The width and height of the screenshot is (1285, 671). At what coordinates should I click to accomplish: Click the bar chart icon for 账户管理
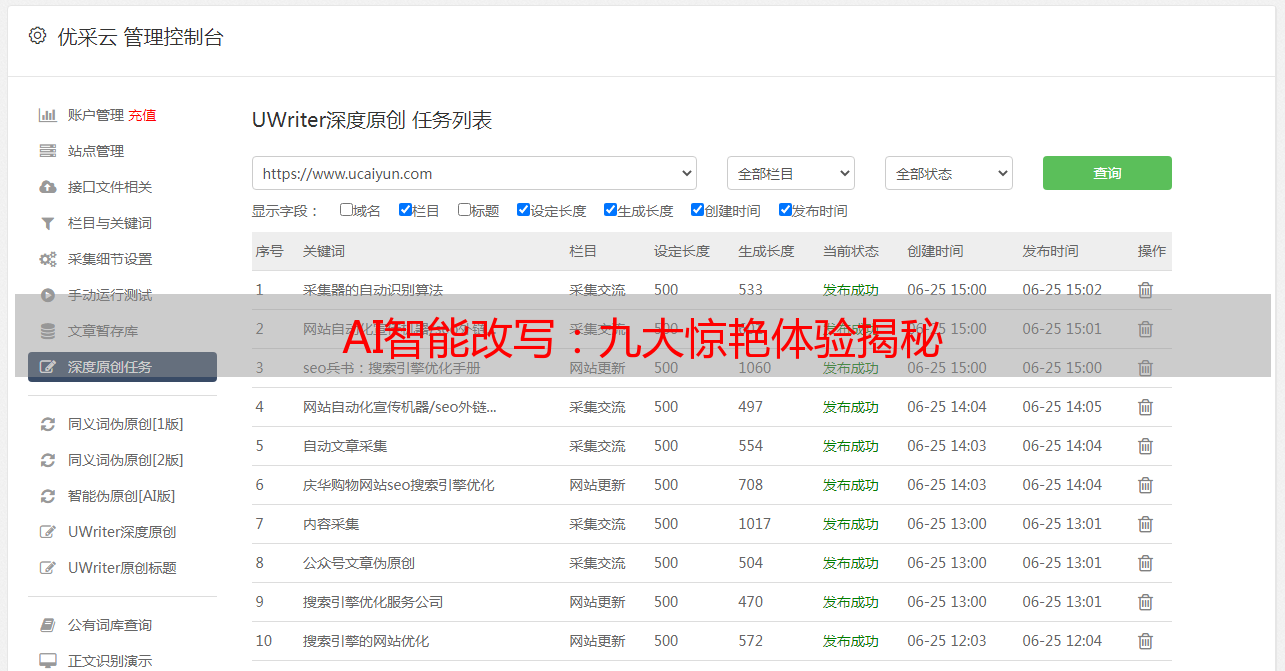pyautogui.click(x=47, y=115)
